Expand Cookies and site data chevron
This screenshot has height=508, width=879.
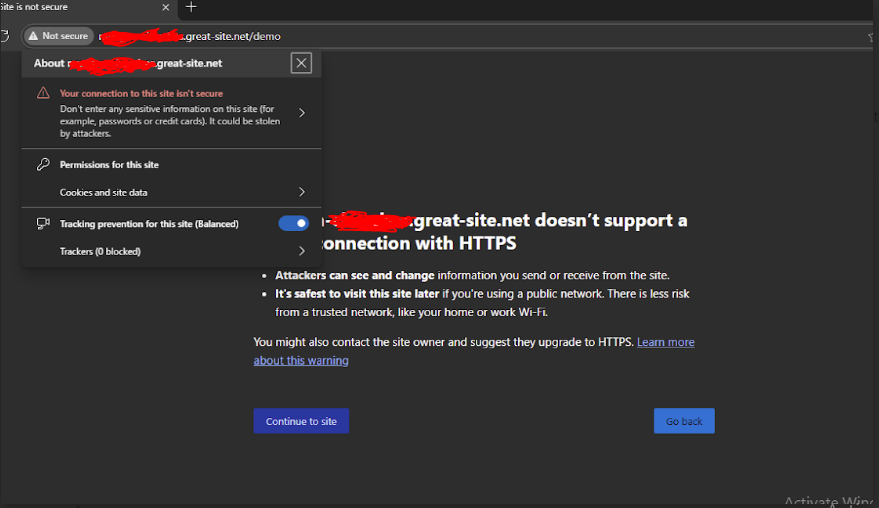point(302,192)
